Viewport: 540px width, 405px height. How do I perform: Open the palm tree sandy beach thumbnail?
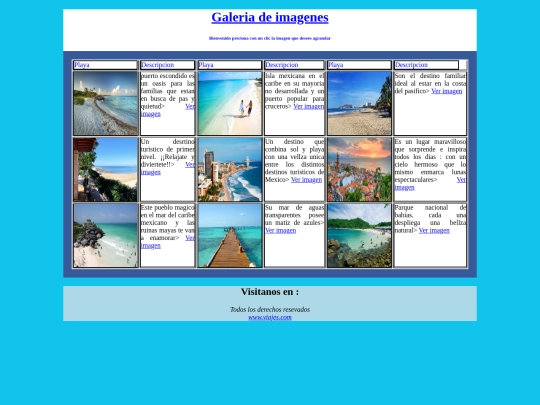pyautogui.click(x=360, y=103)
